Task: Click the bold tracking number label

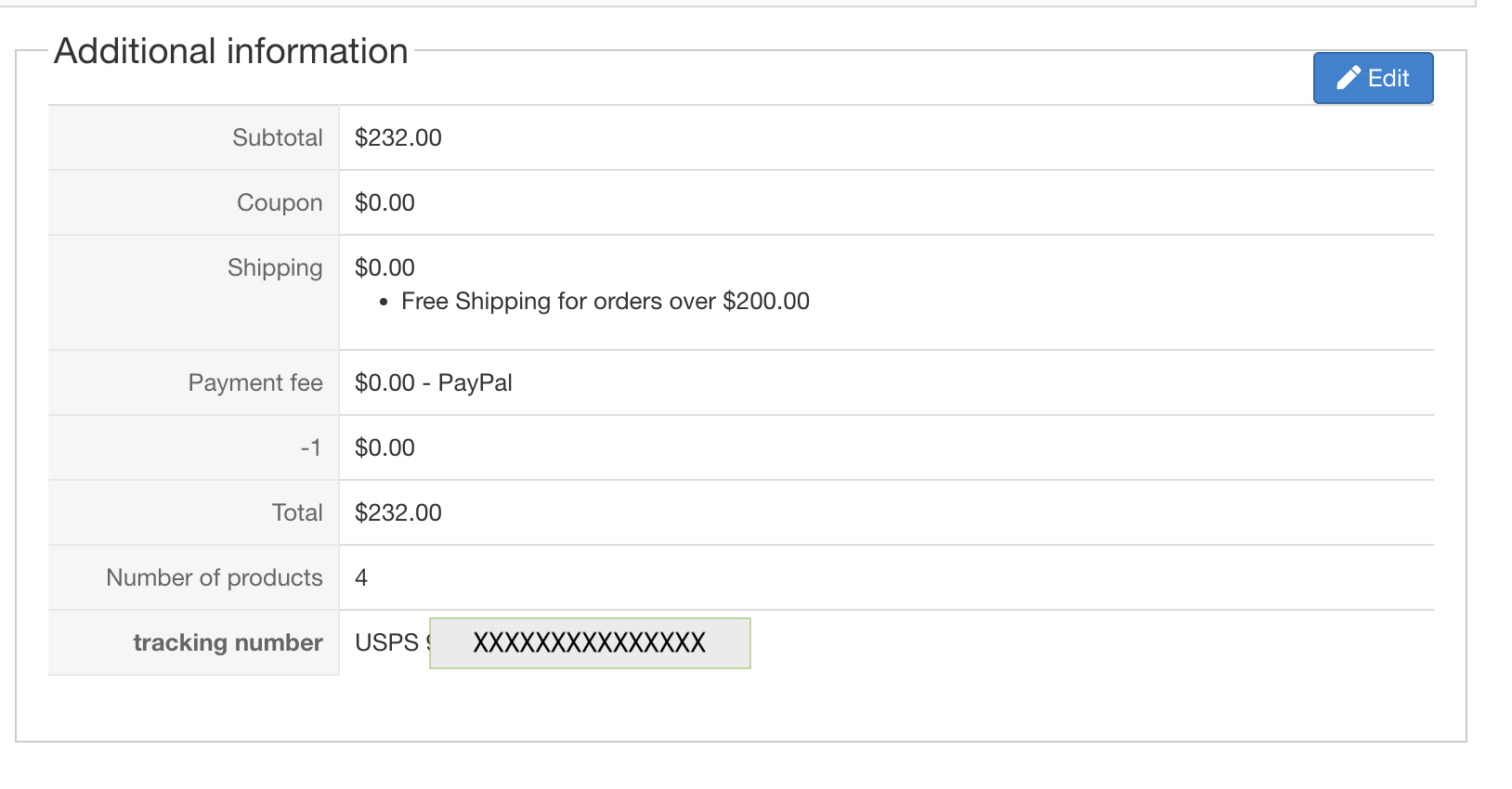Action: click(228, 642)
